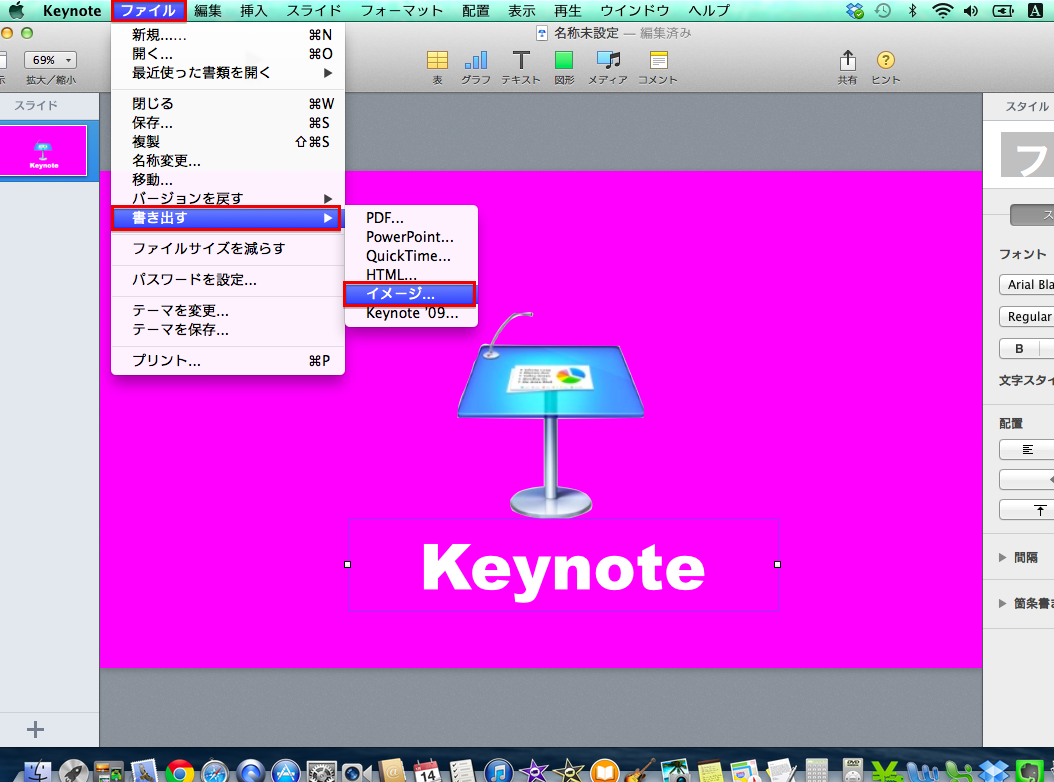
Task: Choose Keynote '09... export option
Action: (x=411, y=313)
